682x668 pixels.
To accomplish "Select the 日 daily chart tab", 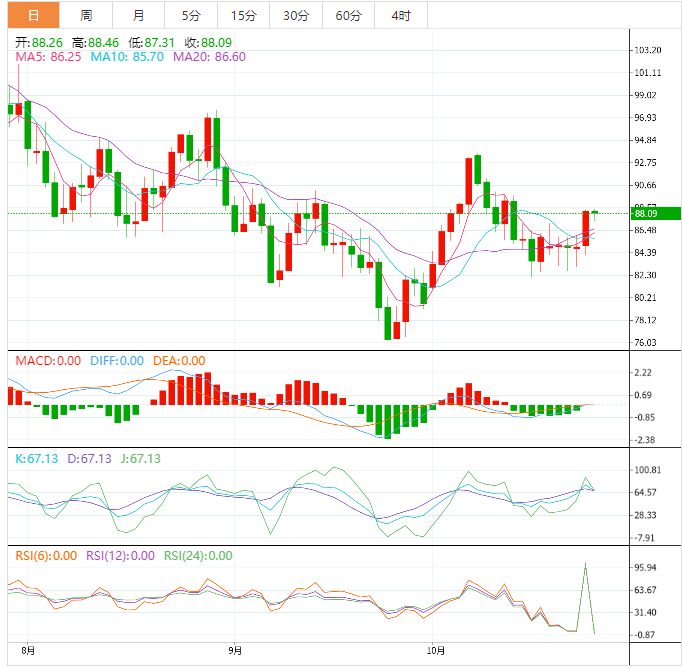I will tap(33, 15).
